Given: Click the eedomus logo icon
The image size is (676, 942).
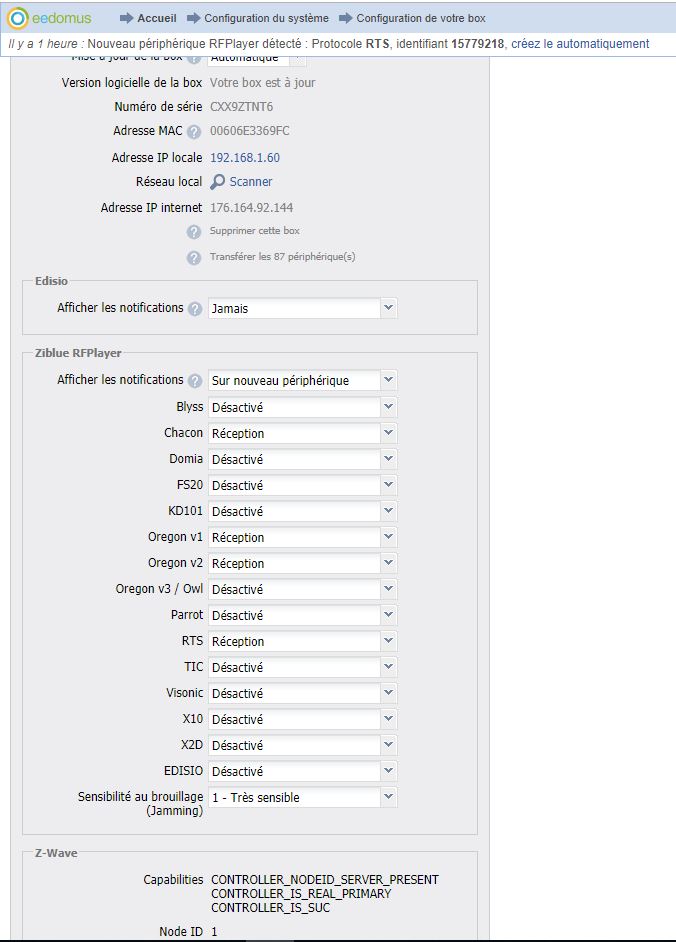Looking at the screenshot, I should [x=18, y=18].
